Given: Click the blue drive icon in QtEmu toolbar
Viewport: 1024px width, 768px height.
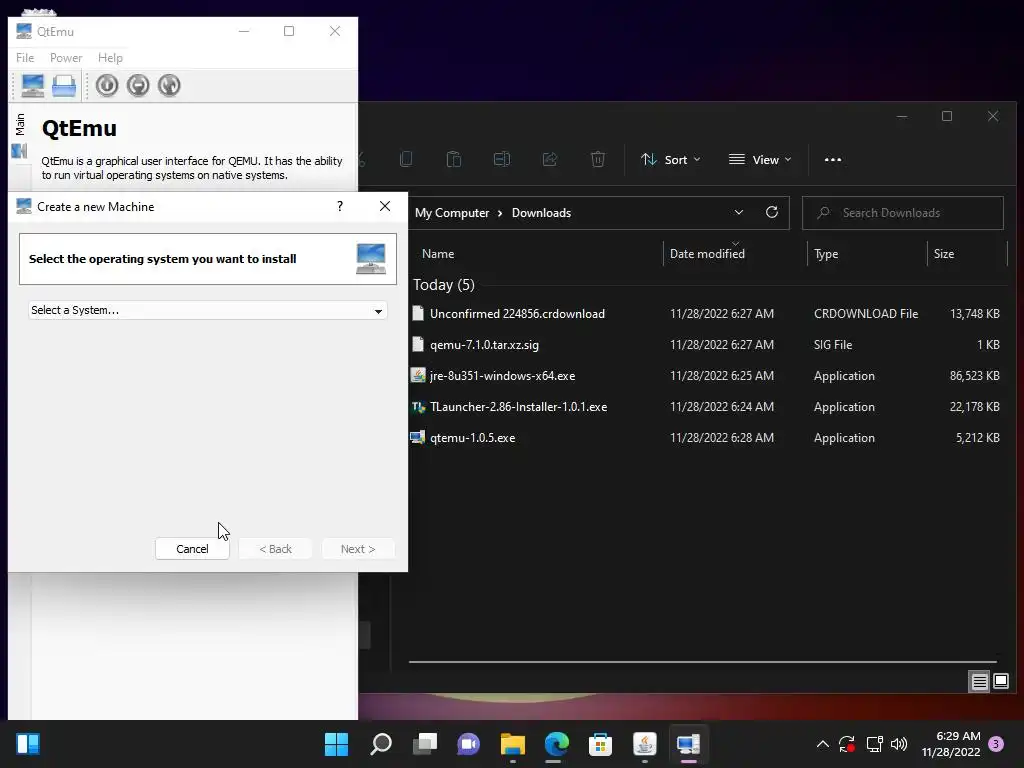Looking at the screenshot, I should (x=64, y=86).
